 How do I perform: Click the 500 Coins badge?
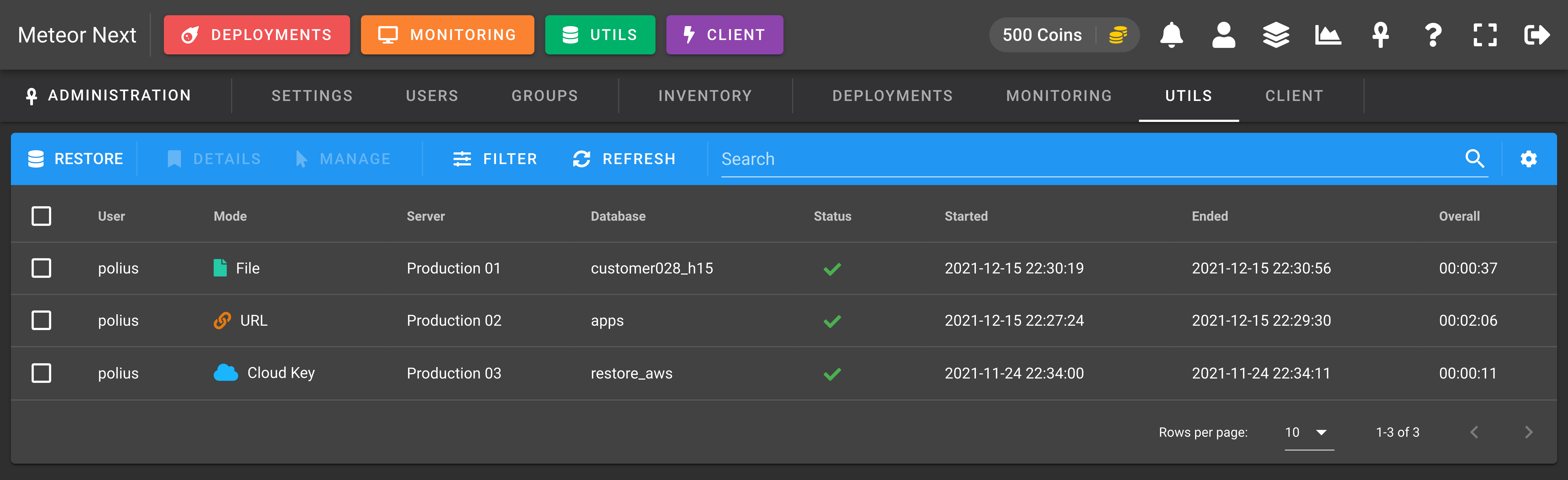[x=1064, y=35]
